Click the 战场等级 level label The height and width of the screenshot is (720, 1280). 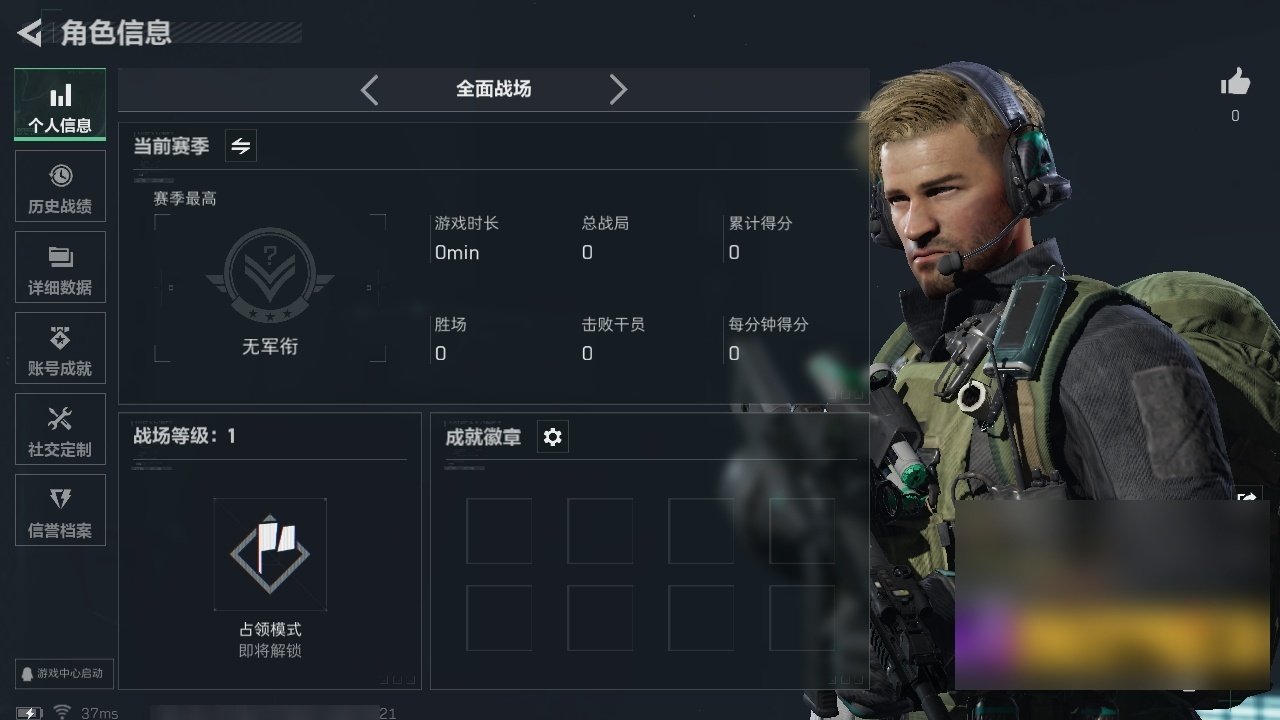[x=185, y=436]
